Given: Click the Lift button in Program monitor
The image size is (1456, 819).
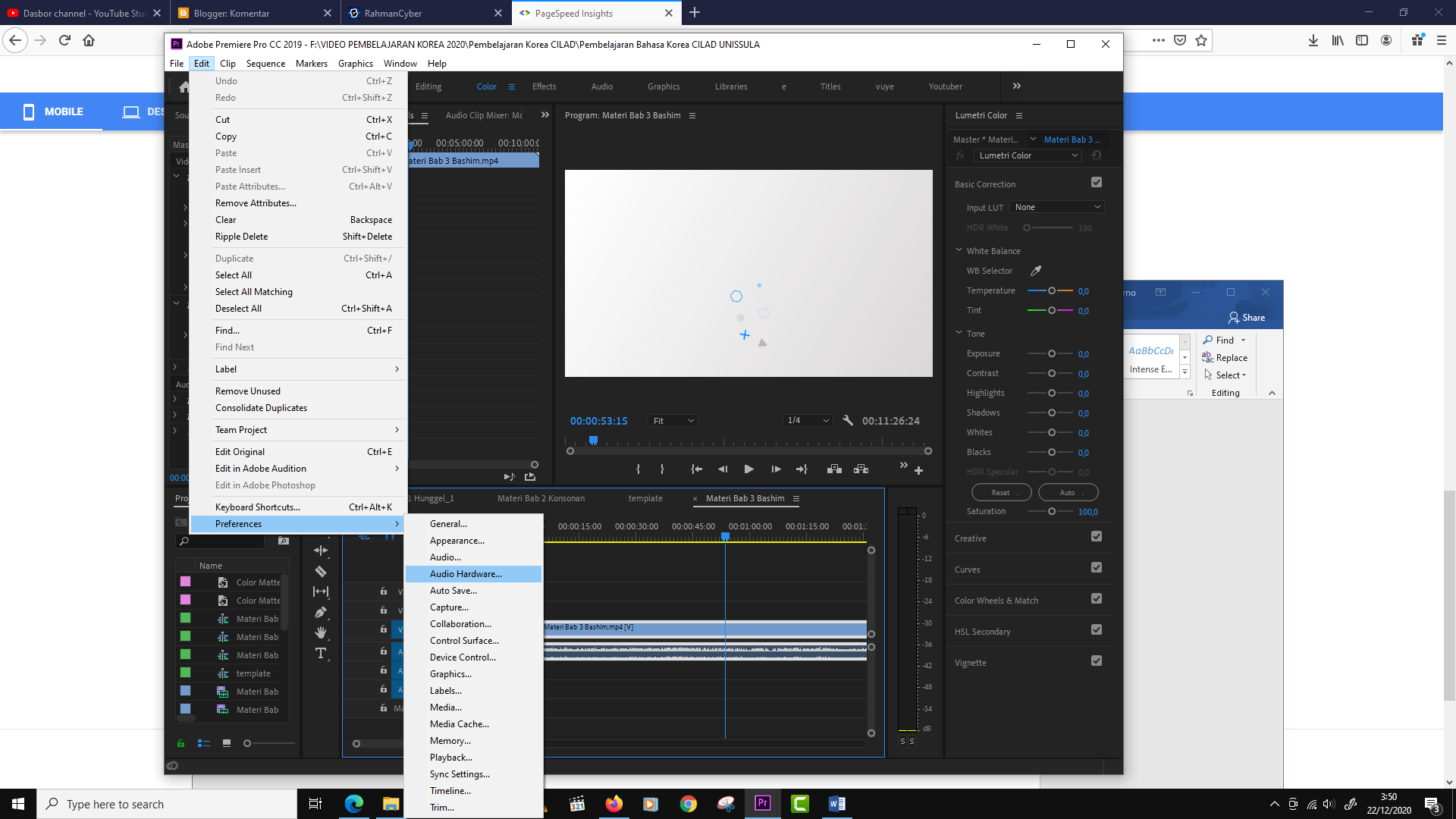Looking at the screenshot, I should tap(834, 469).
